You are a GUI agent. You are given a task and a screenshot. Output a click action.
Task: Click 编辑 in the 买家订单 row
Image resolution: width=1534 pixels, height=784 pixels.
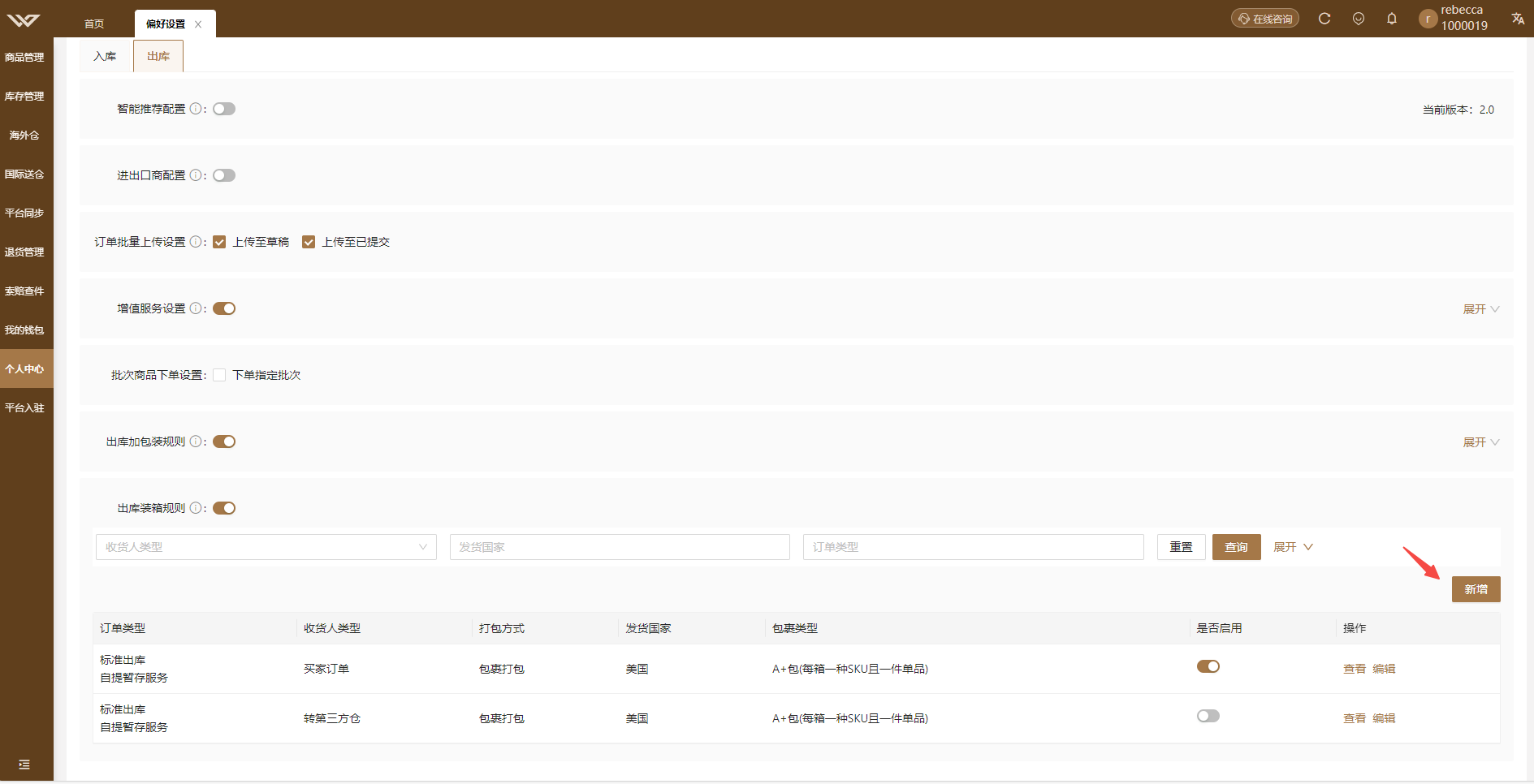point(1384,669)
